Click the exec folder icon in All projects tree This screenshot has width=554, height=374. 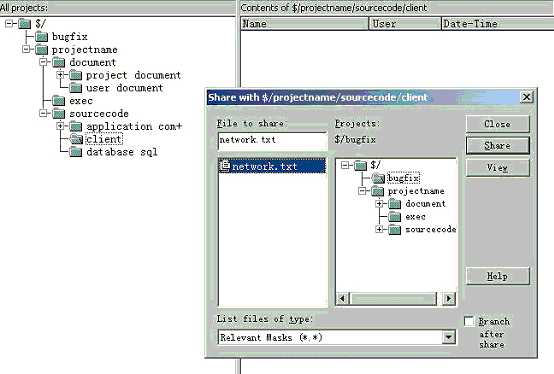point(59,101)
